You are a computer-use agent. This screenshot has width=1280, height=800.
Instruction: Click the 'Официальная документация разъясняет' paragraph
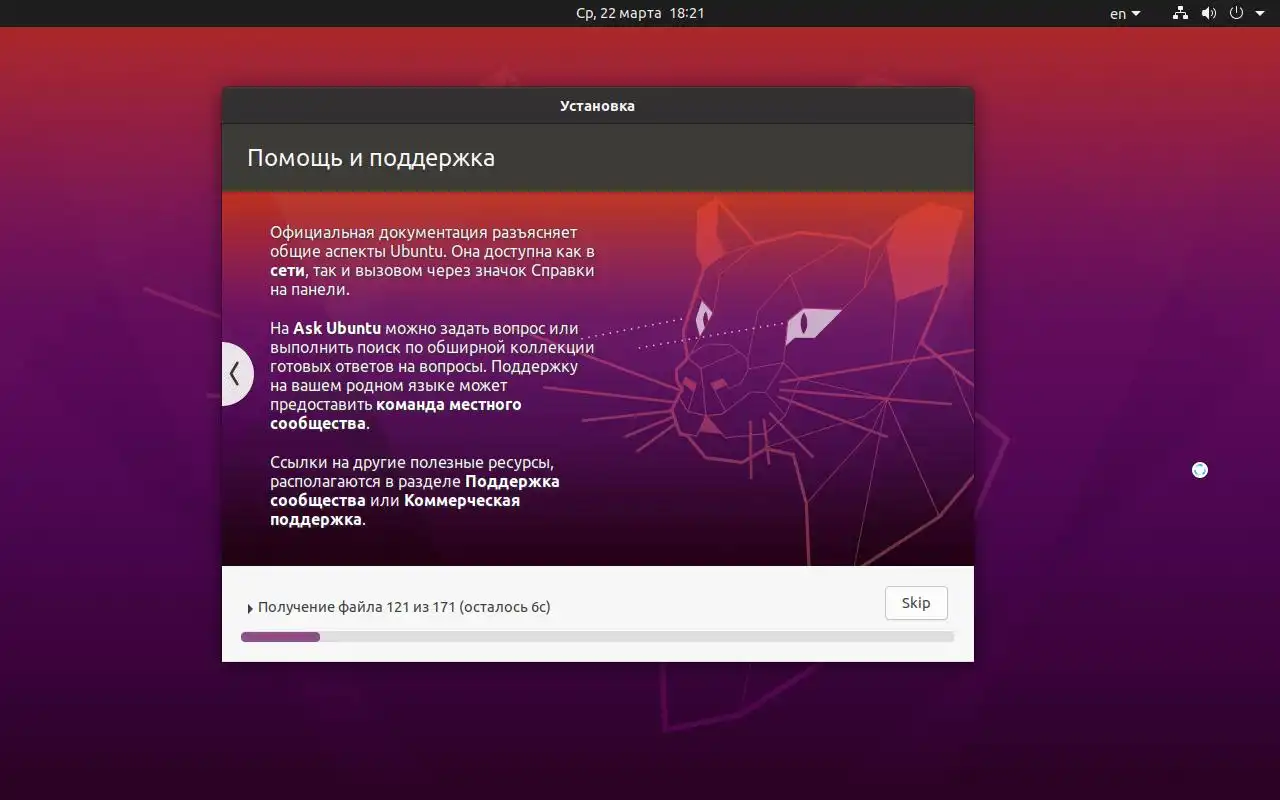[x=432, y=261]
